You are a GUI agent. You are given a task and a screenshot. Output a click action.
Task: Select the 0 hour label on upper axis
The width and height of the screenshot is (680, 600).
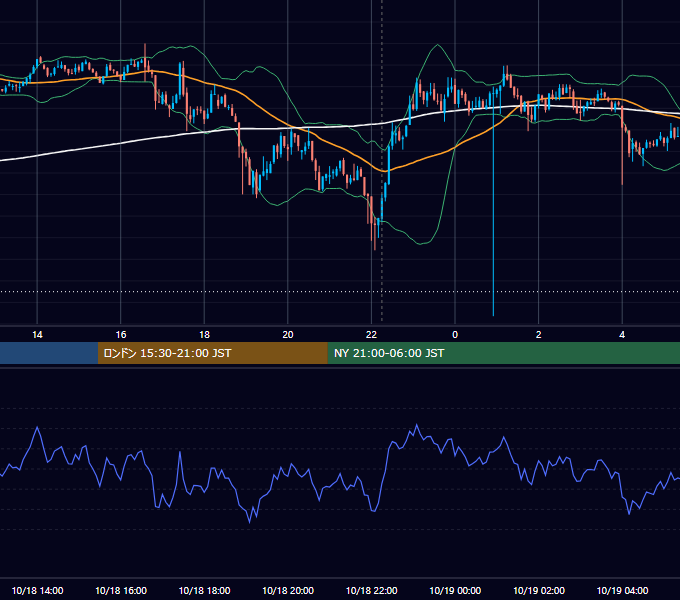455,335
